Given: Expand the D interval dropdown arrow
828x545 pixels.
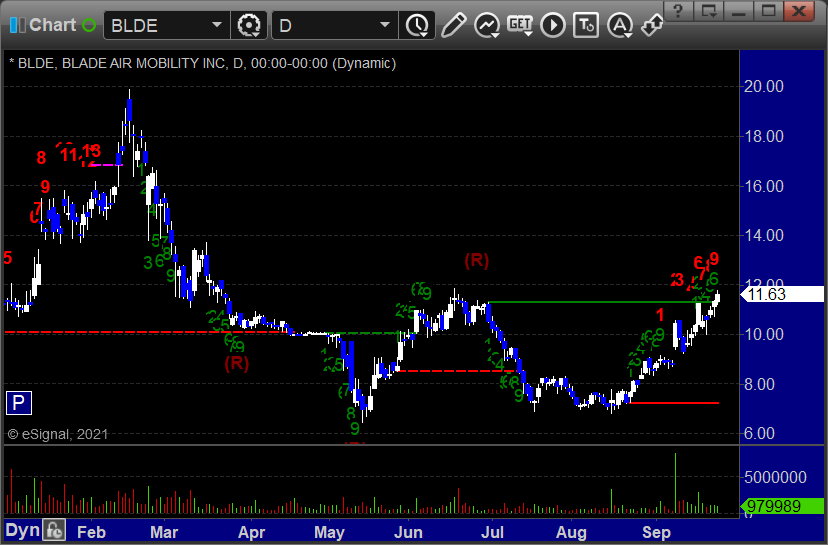Looking at the screenshot, I should 385,25.
